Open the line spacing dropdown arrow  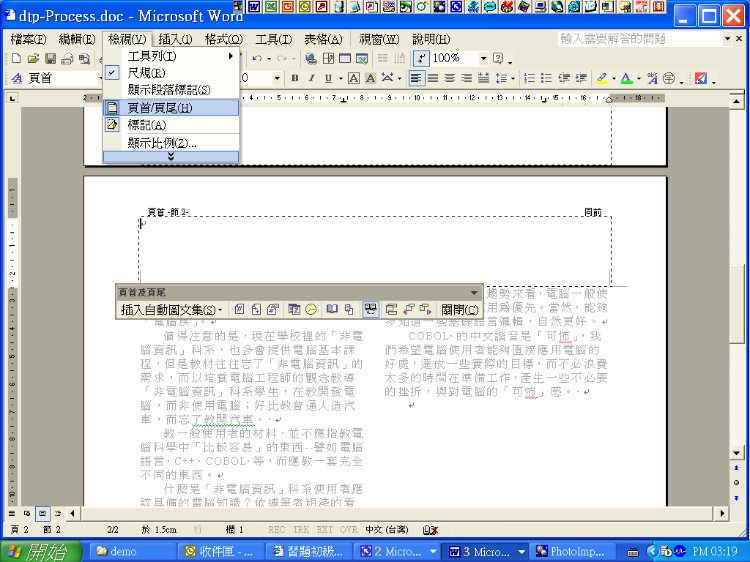tap(513, 78)
